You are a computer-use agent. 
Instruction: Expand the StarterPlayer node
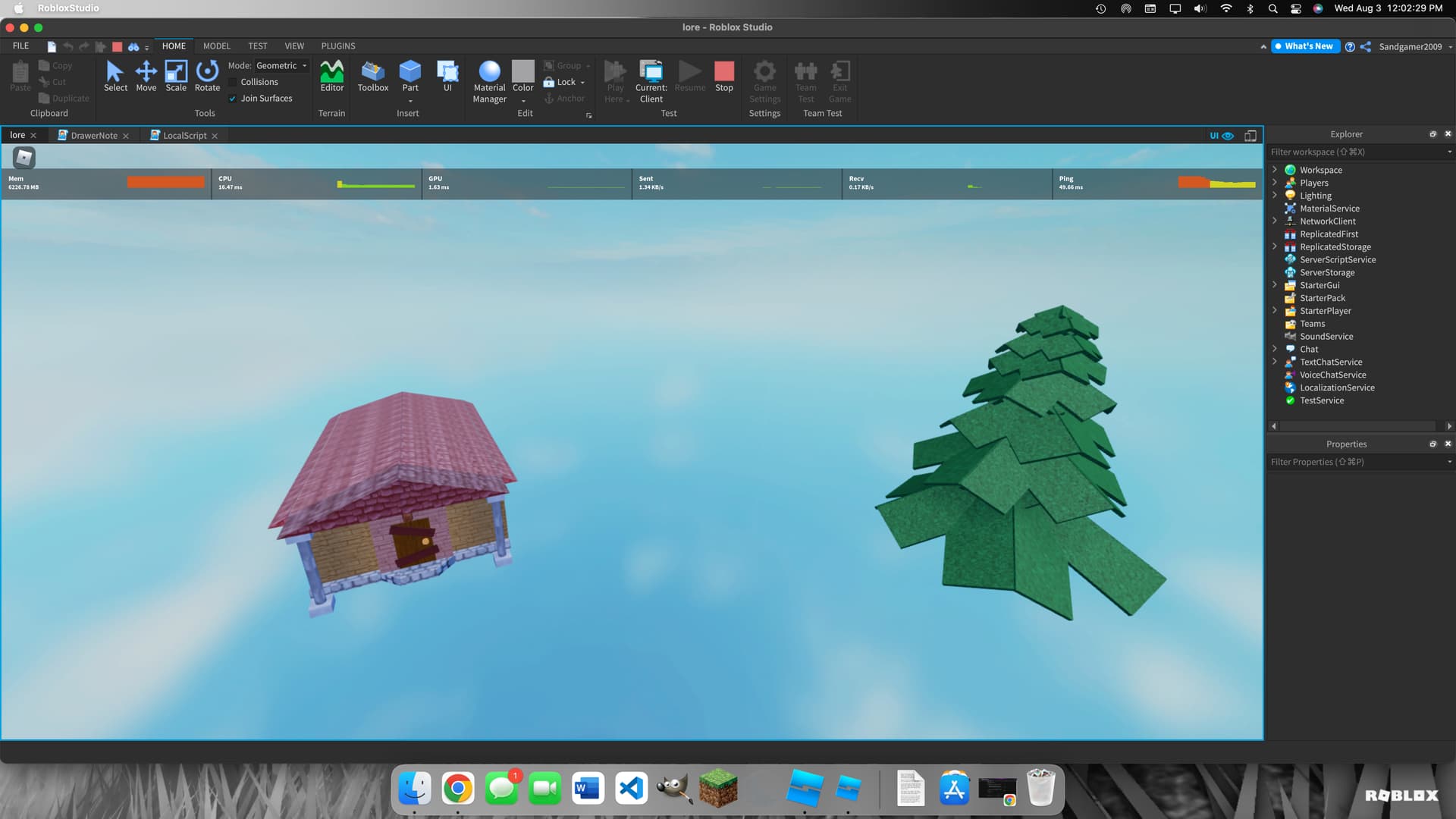pyautogui.click(x=1275, y=311)
